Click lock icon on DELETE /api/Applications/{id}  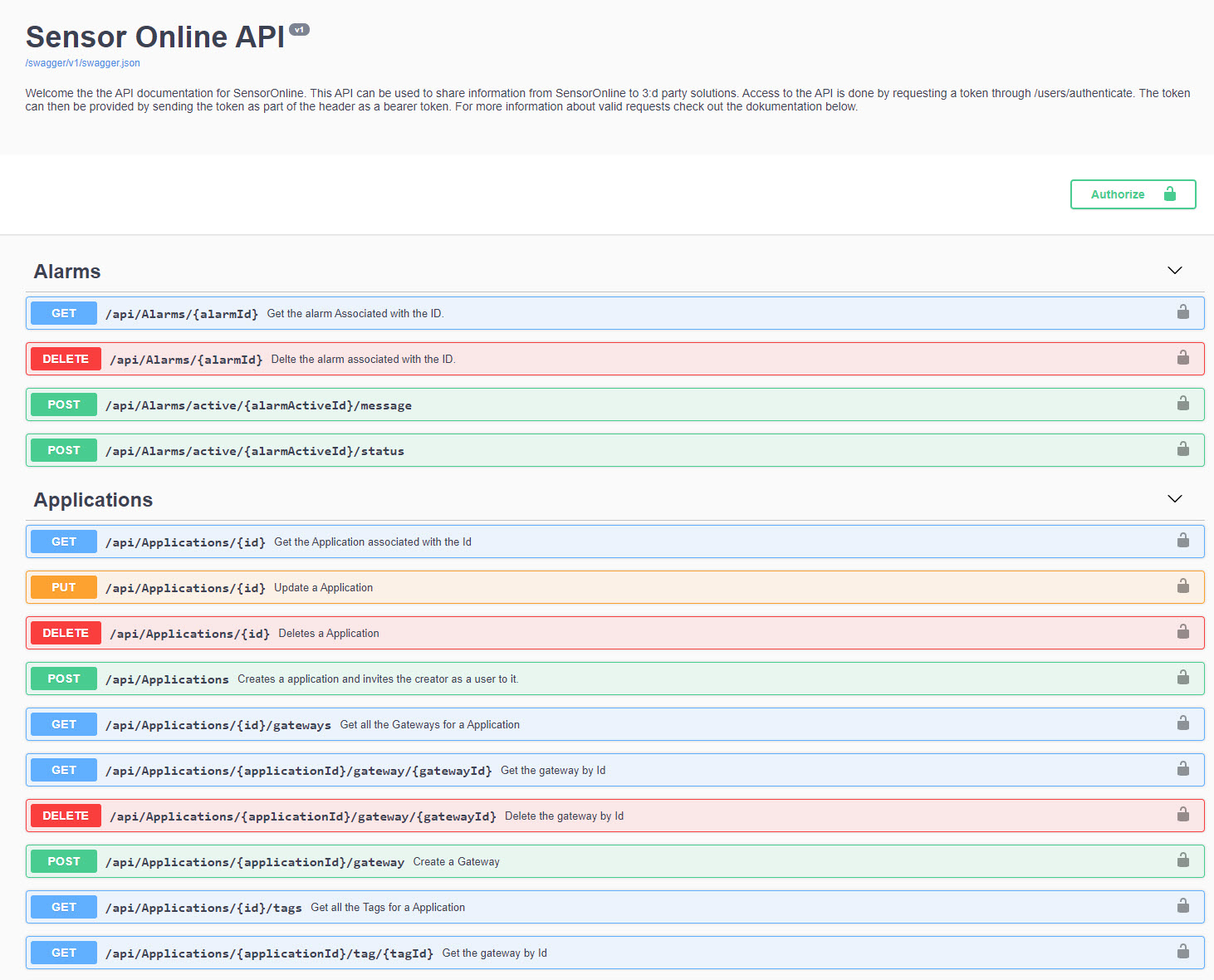[x=1182, y=632]
